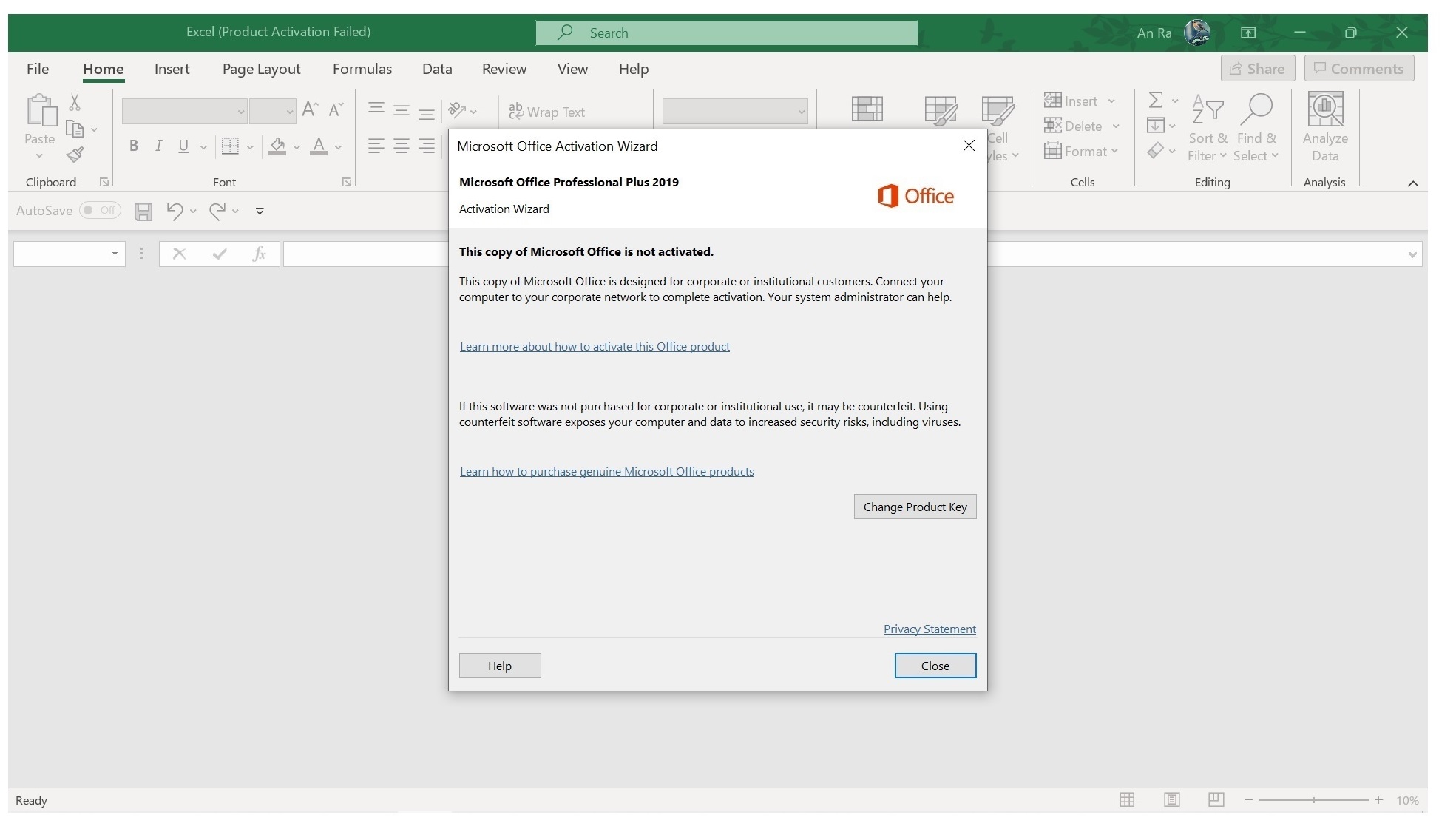This screenshot has height=829, width=1456.
Task: Toggle the AutoSave switch
Action: (100, 211)
